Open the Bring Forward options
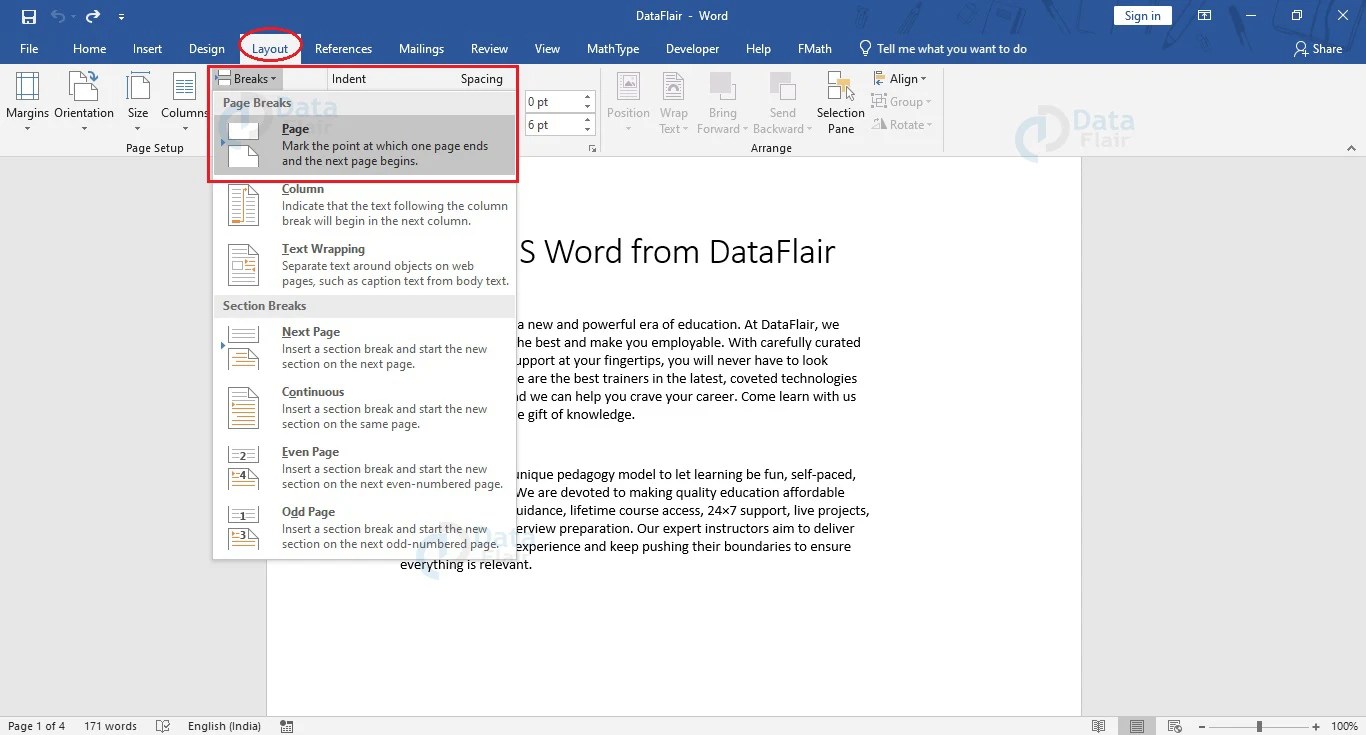 coord(722,103)
